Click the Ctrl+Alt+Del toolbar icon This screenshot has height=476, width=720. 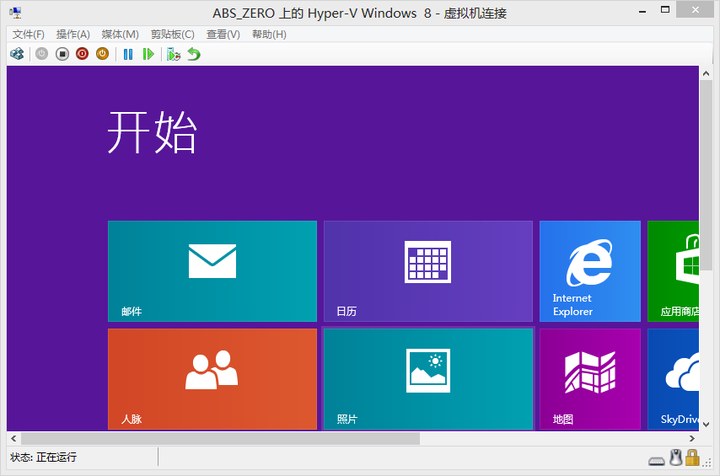pos(17,54)
